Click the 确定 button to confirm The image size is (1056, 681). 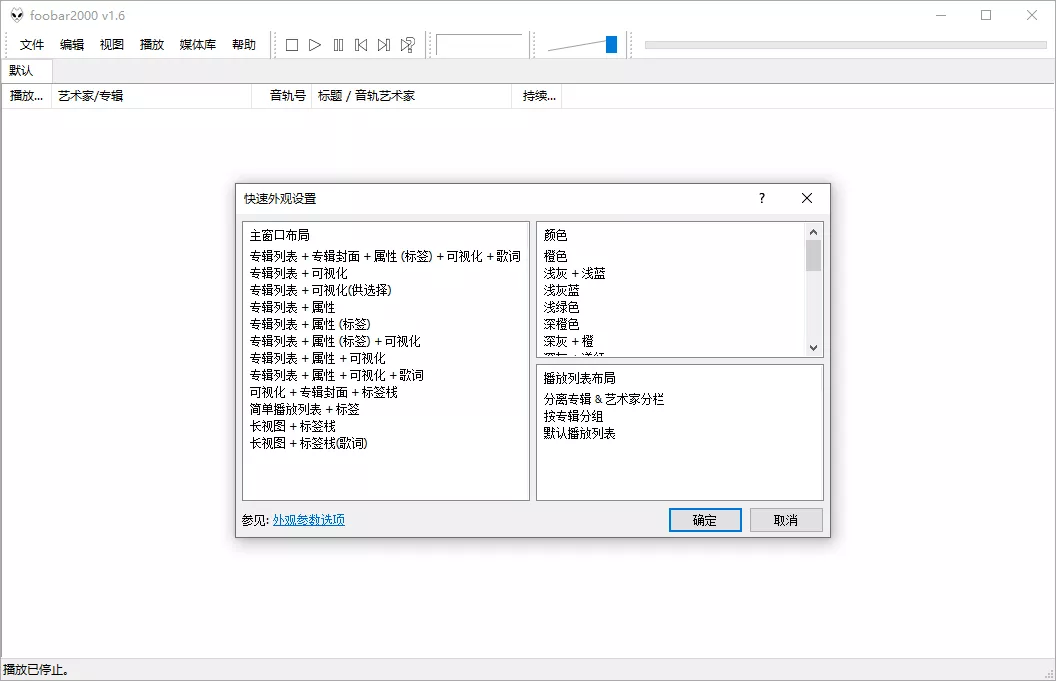coord(705,519)
